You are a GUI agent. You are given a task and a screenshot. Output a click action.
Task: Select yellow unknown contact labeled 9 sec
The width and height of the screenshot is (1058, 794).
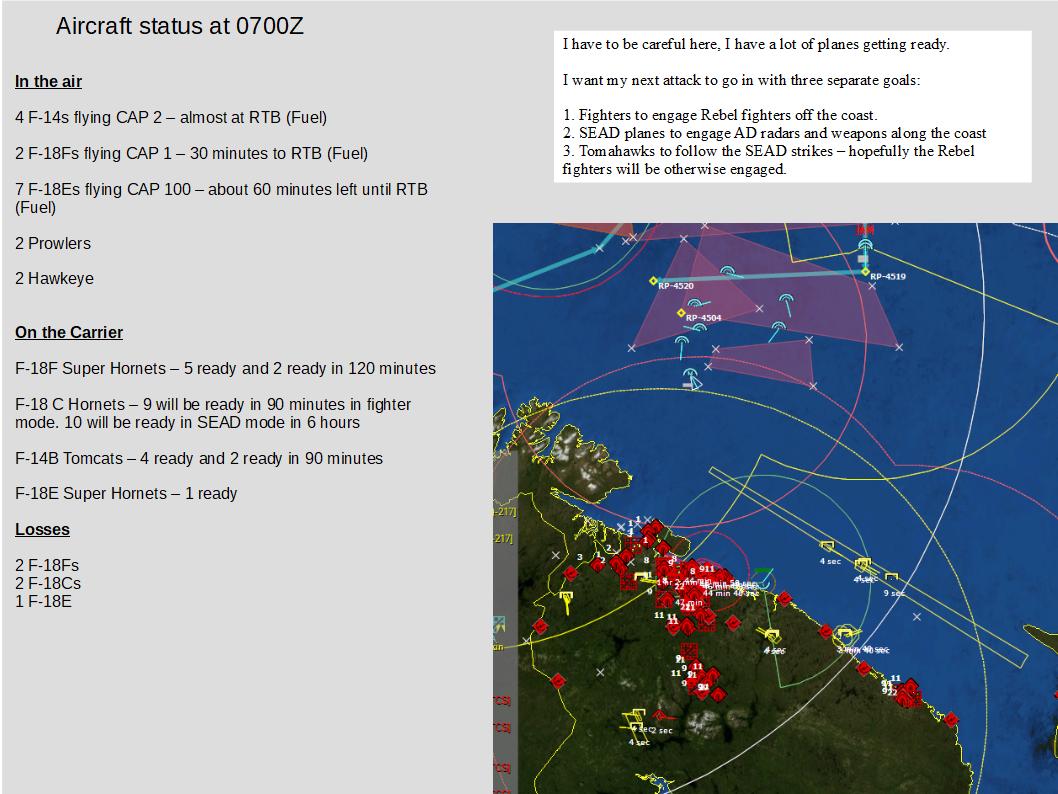[x=891, y=579]
